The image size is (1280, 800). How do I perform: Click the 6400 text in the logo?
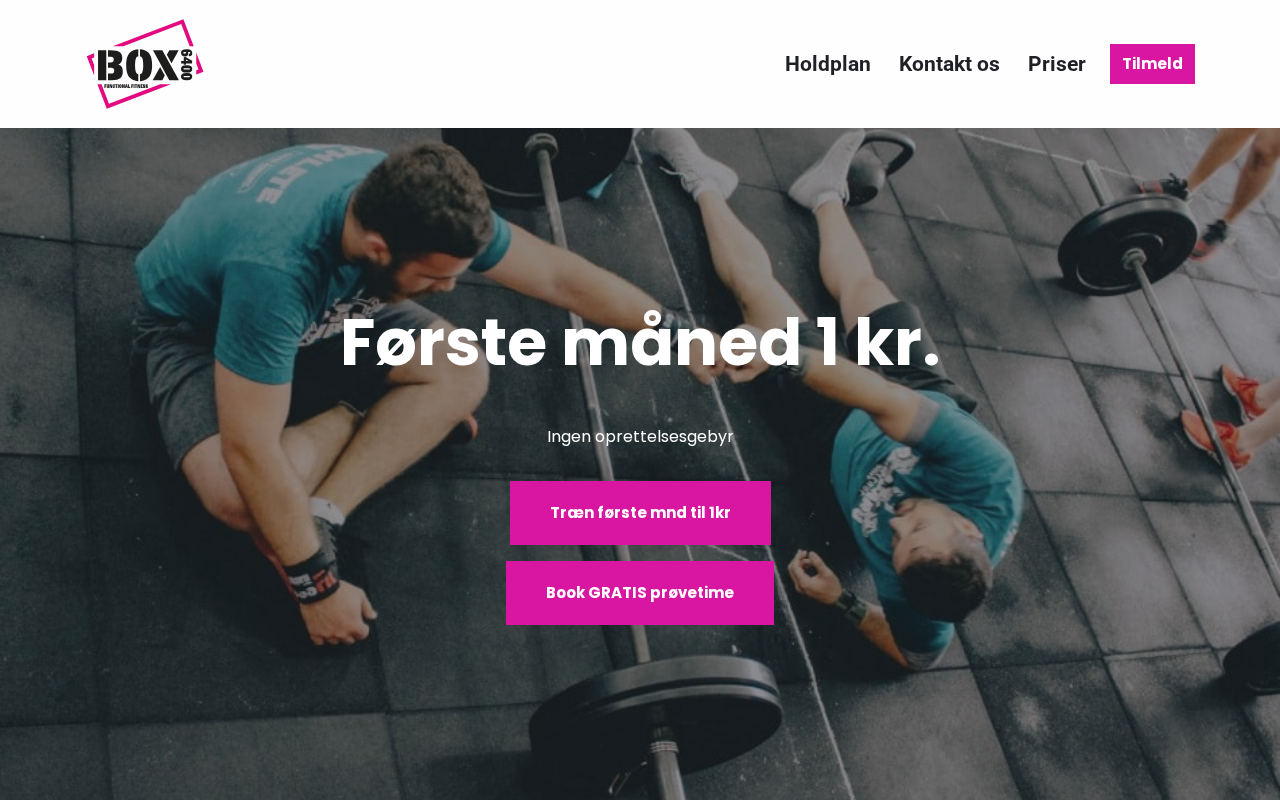tap(186, 64)
